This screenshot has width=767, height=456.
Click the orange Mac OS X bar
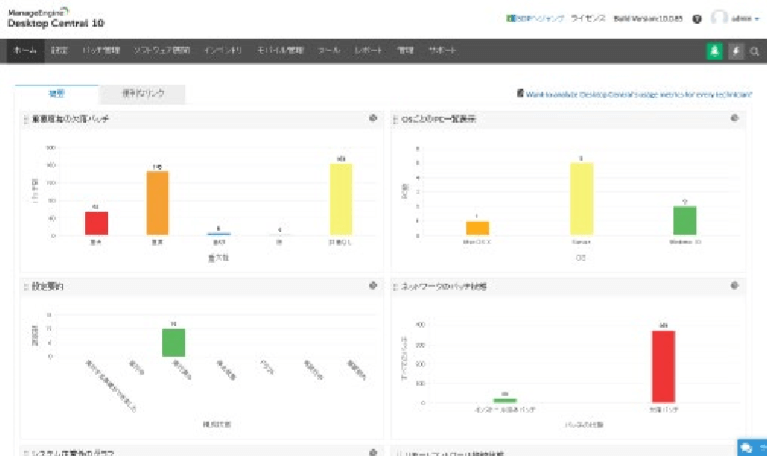[477, 228]
